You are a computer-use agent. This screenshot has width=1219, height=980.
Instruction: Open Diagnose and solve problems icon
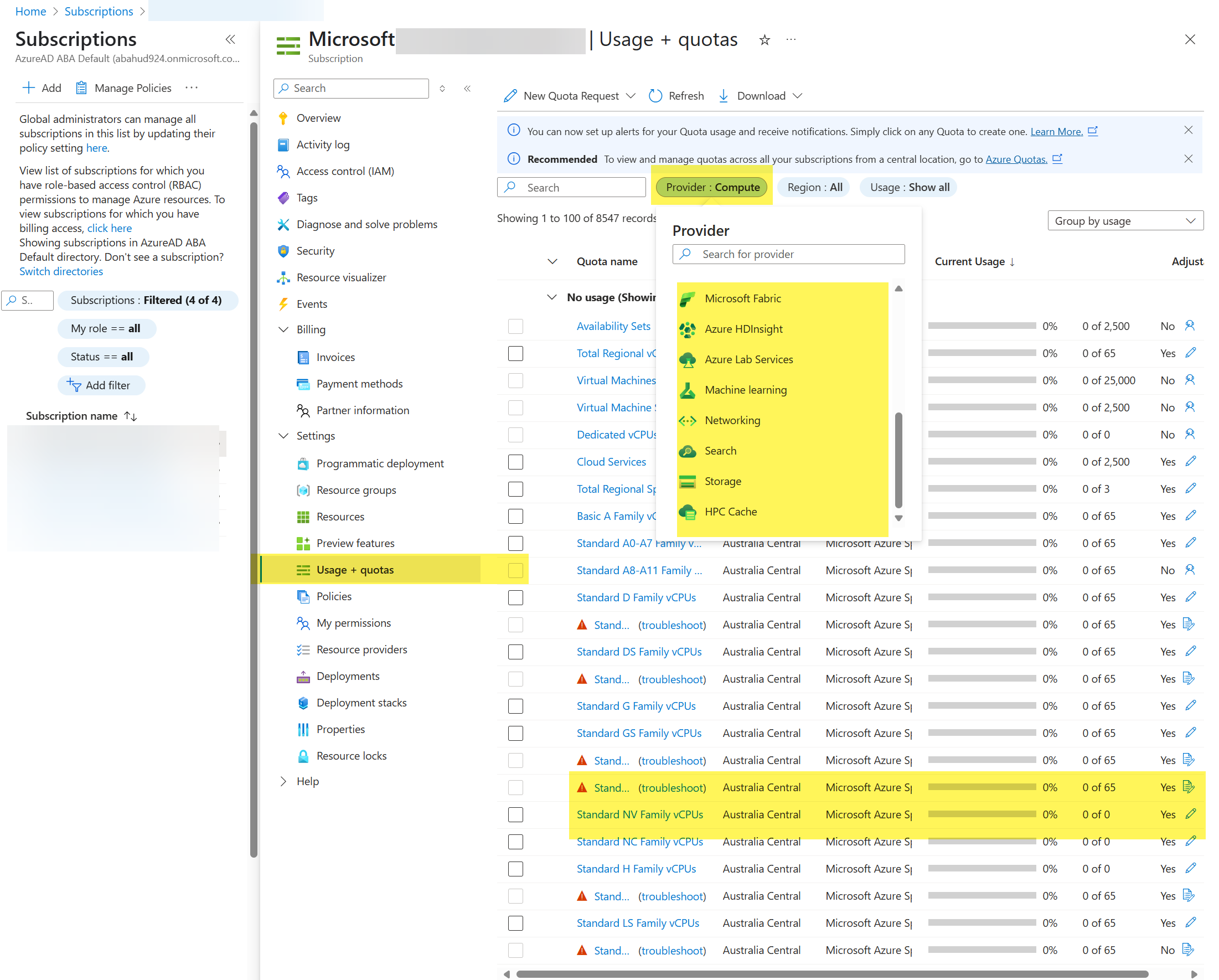tap(283, 224)
